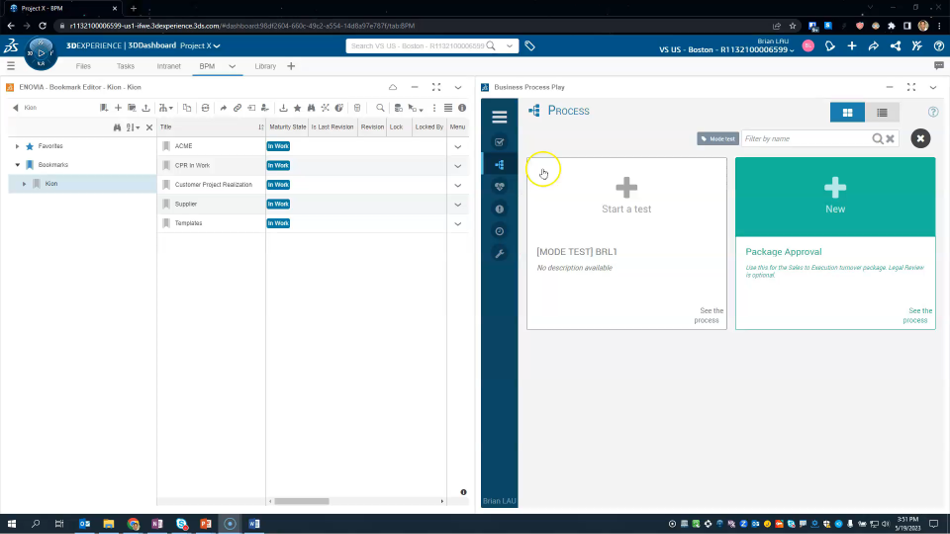Open the chat bubble icon below the top bar
950x534 pixels.
[x=938, y=65]
